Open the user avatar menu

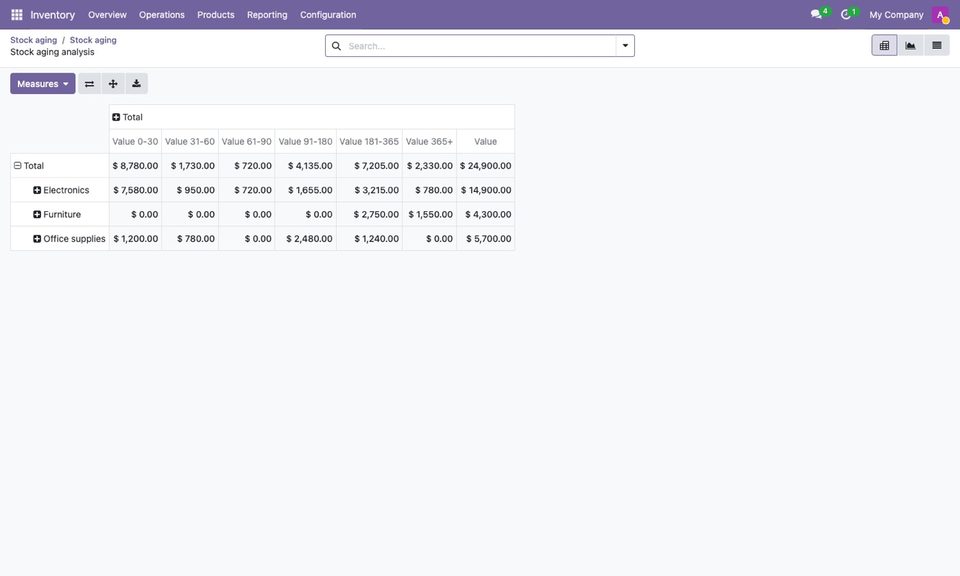pyautogui.click(x=940, y=15)
